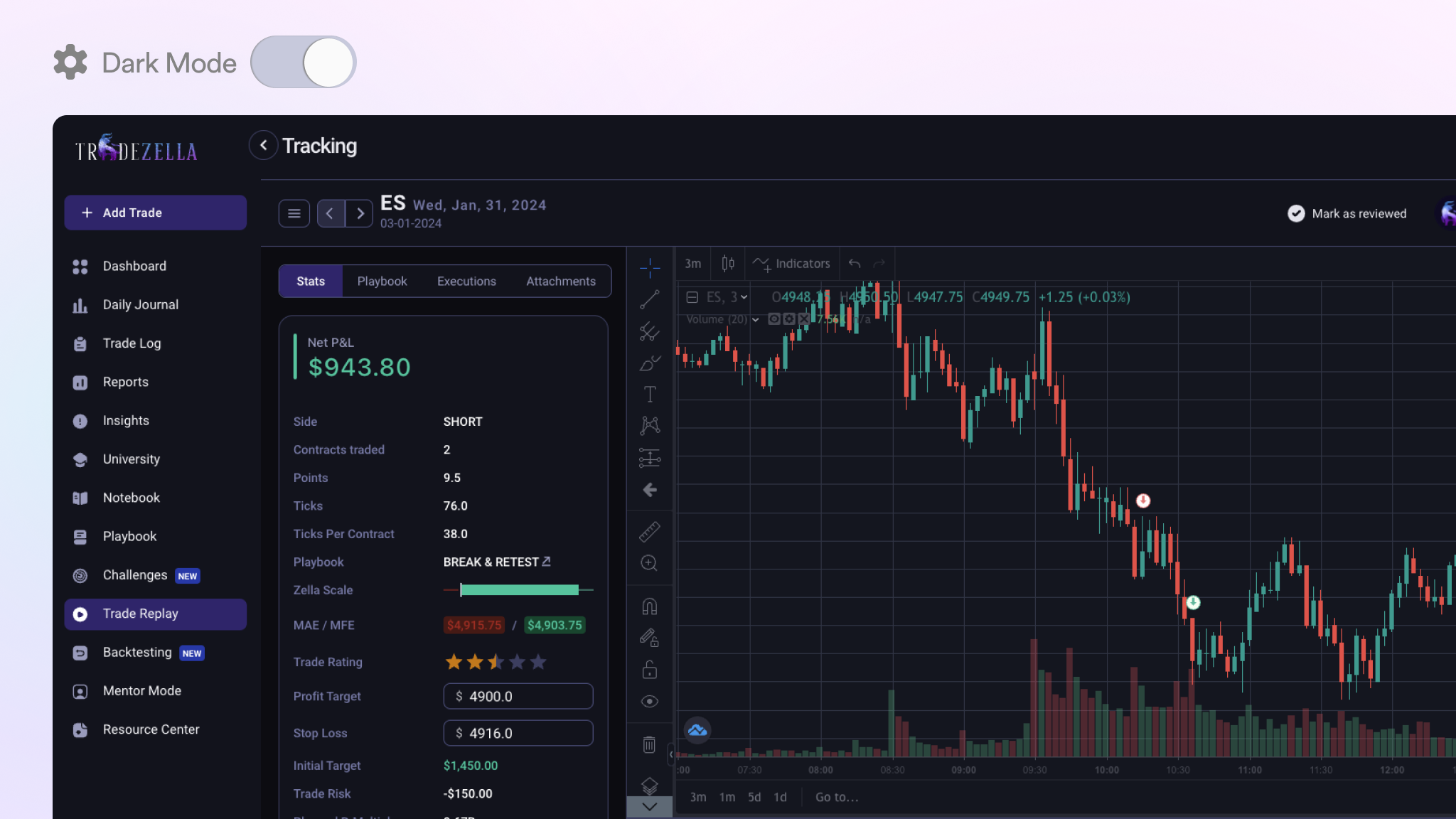Expand the chevron below the drawing toolbar
The width and height of the screenshot is (1456, 819).
coord(649,807)
